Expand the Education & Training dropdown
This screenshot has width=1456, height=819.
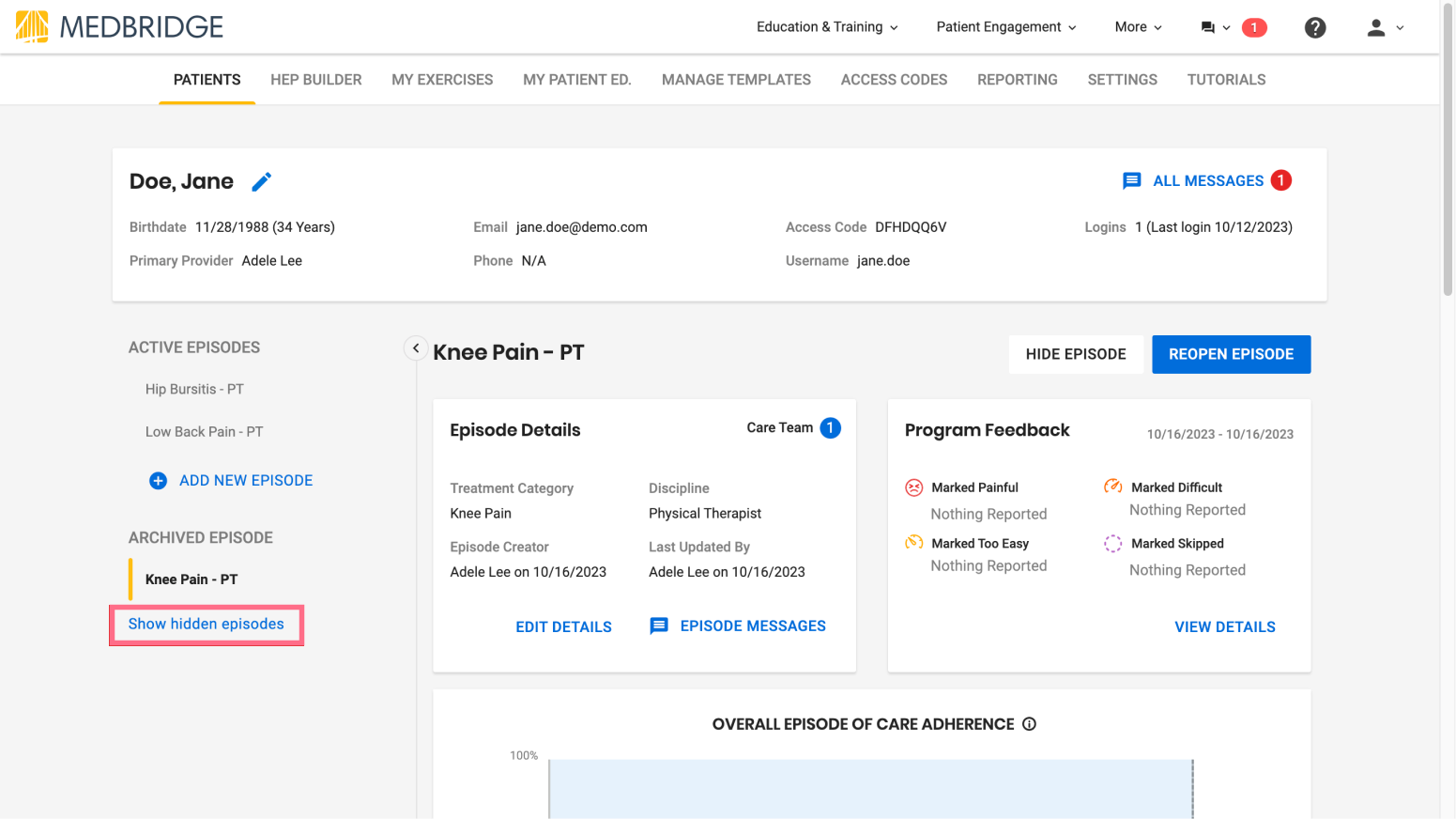tap(827, 27)
